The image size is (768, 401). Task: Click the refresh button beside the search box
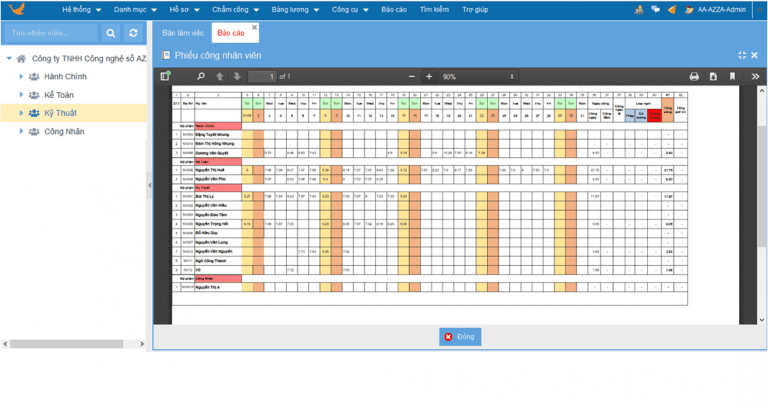(x=134, y=34)
